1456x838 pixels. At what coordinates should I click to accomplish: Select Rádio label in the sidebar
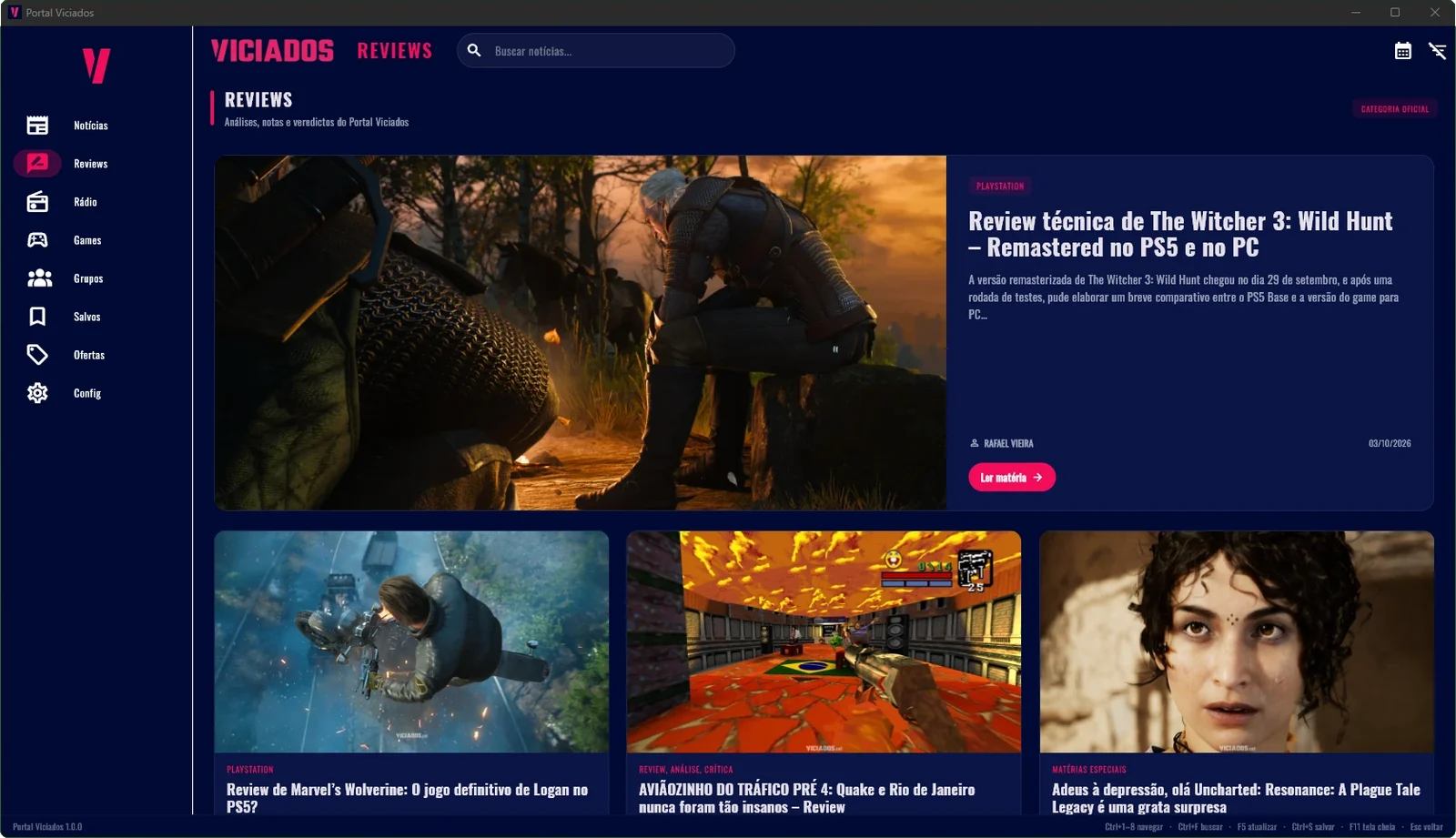pos(86,202)
